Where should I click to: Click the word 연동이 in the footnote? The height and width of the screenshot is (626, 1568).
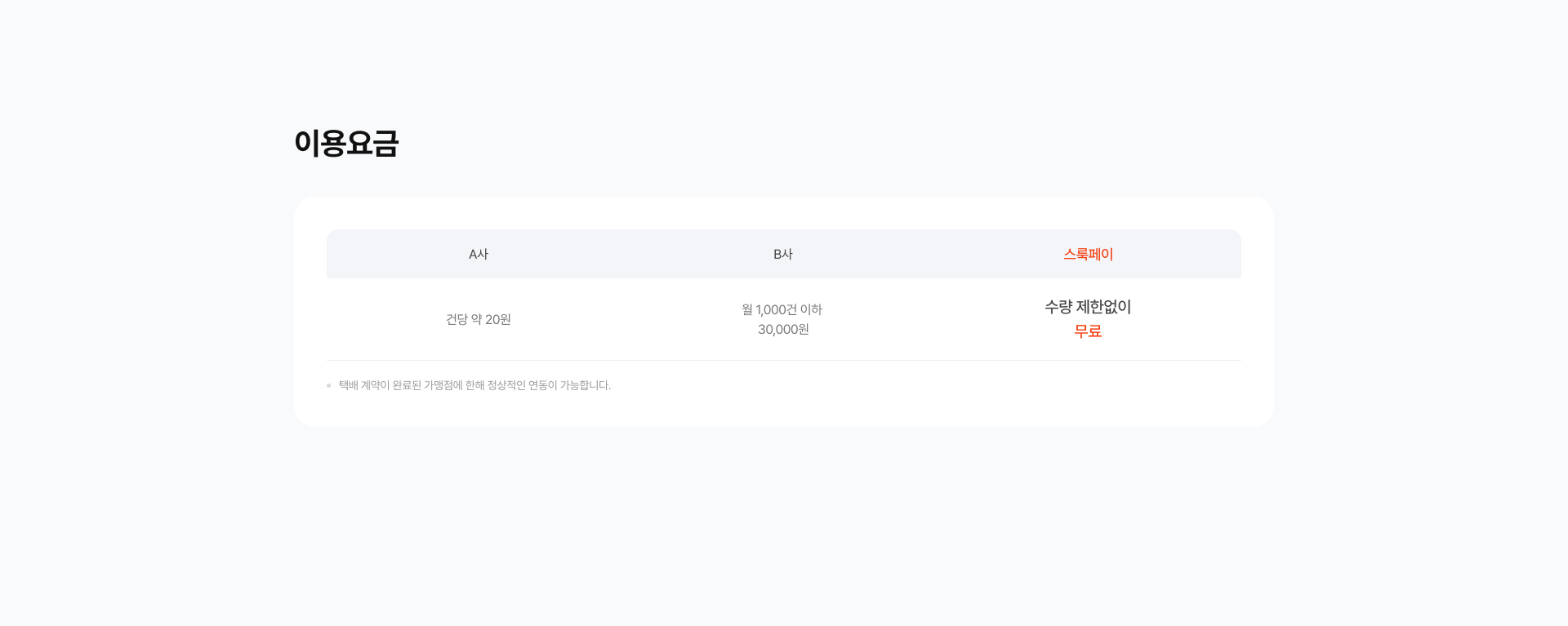[542, 385]
